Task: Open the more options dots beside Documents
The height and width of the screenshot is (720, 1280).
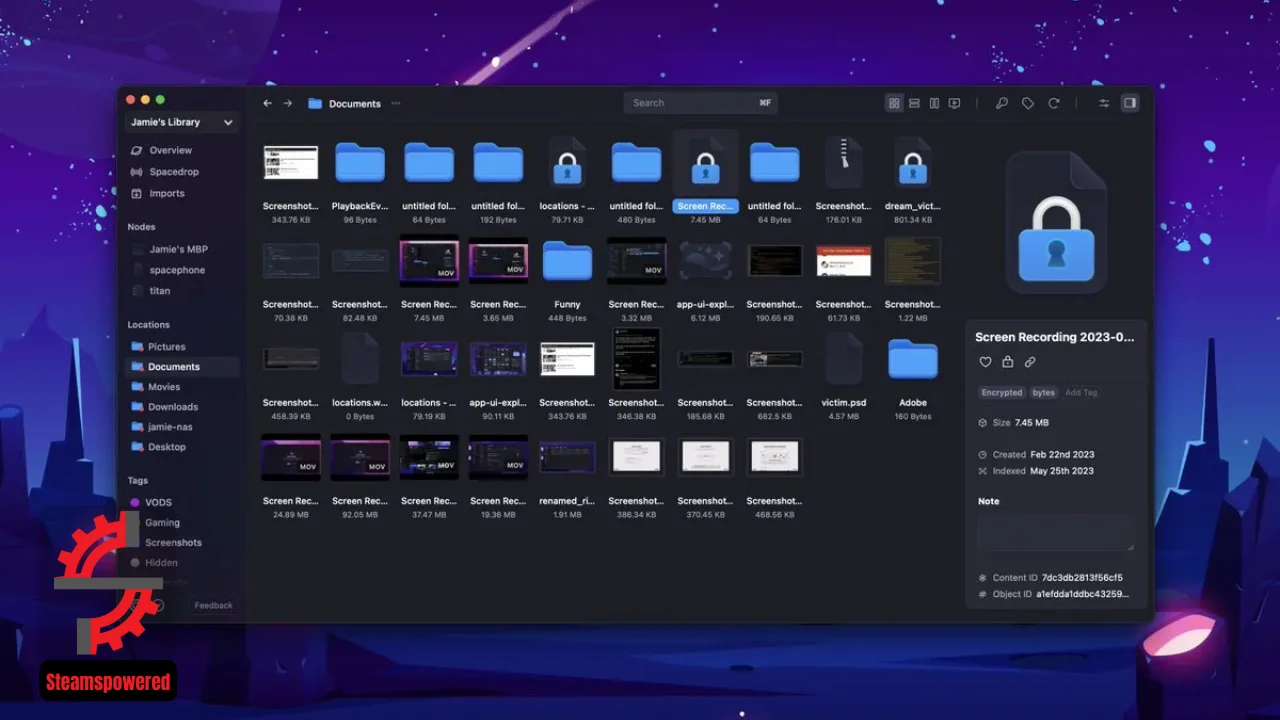Action: tap(396, 103)
